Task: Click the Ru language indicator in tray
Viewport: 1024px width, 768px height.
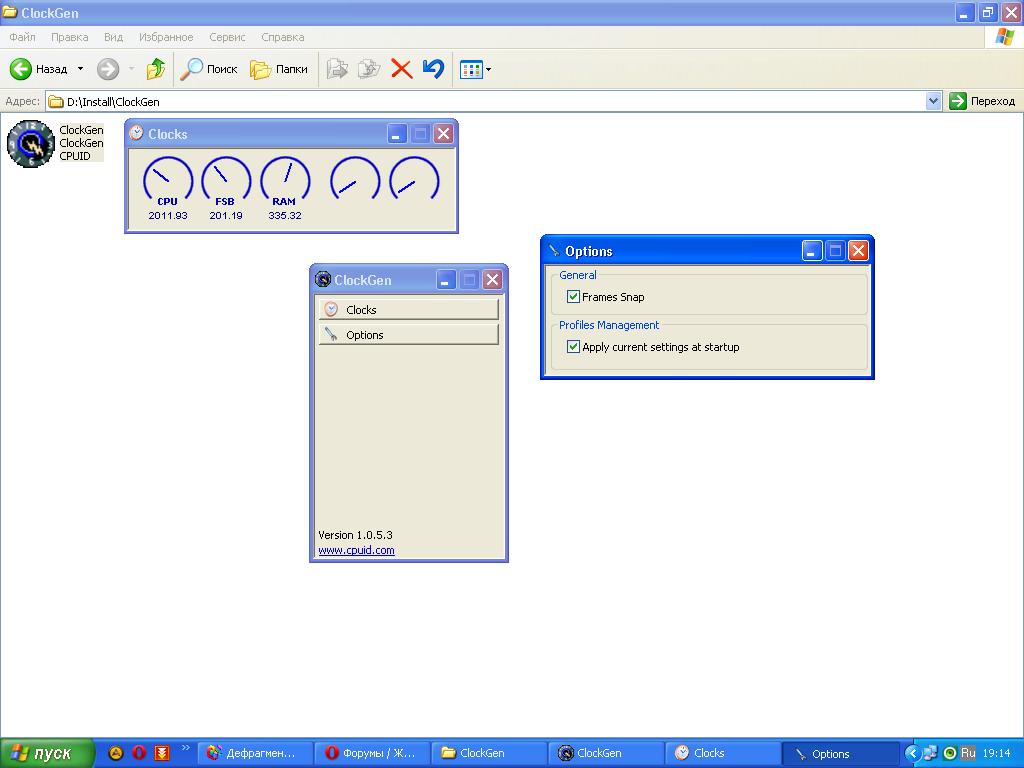Action: (x=968, y=753)
